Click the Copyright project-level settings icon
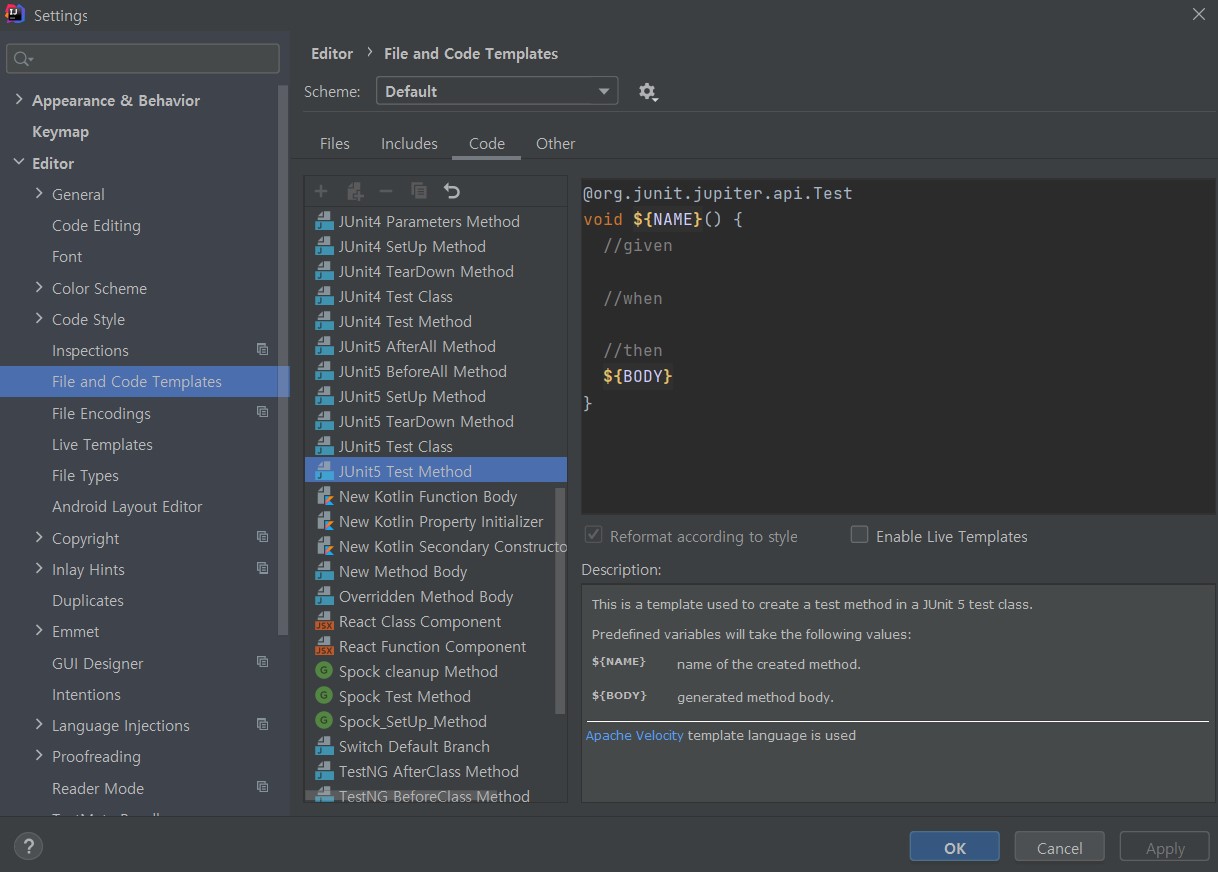This screenshot has height=872, width=1218. tap(262, 538)
